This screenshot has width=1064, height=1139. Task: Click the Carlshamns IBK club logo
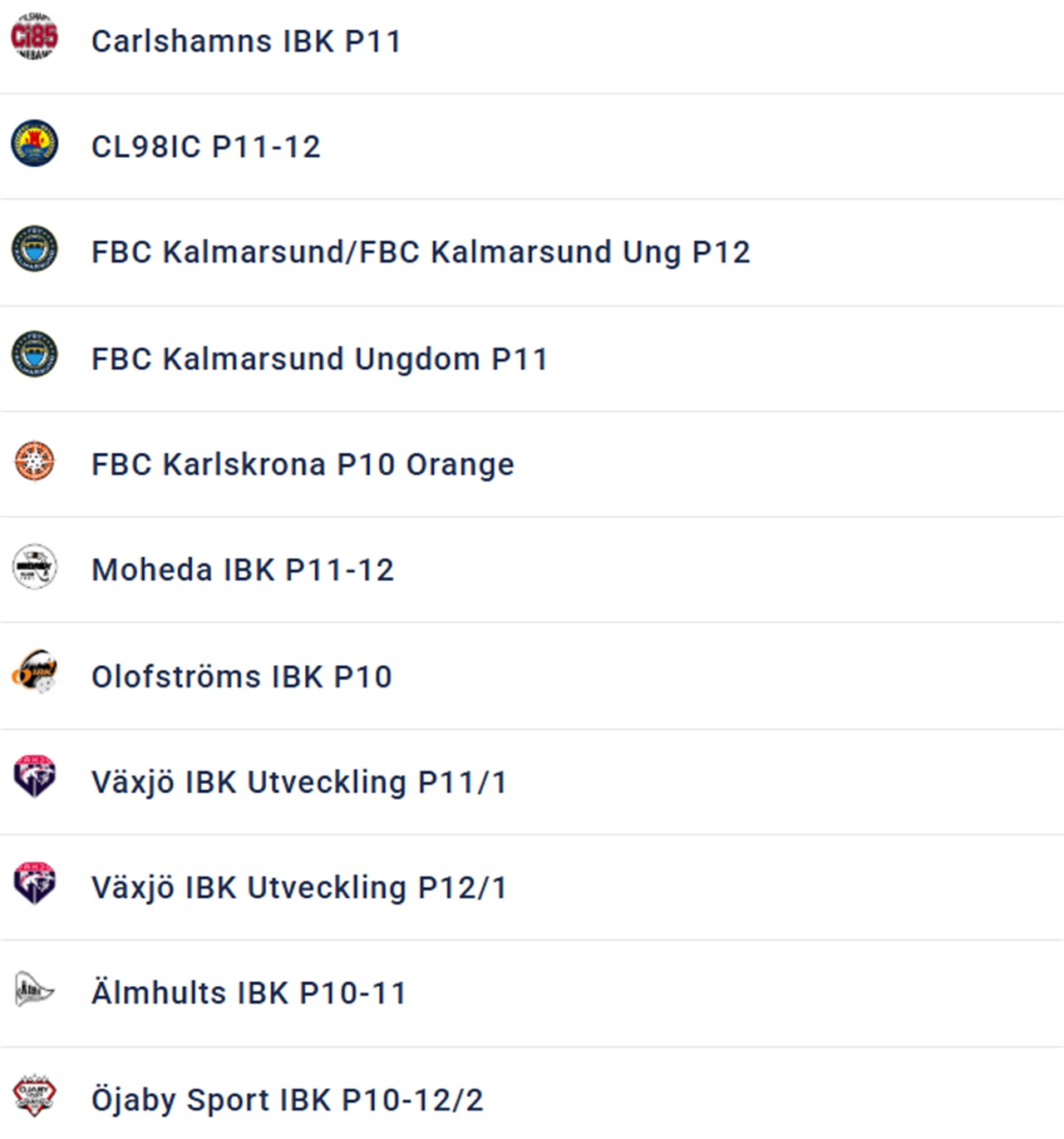coord(34,37)
